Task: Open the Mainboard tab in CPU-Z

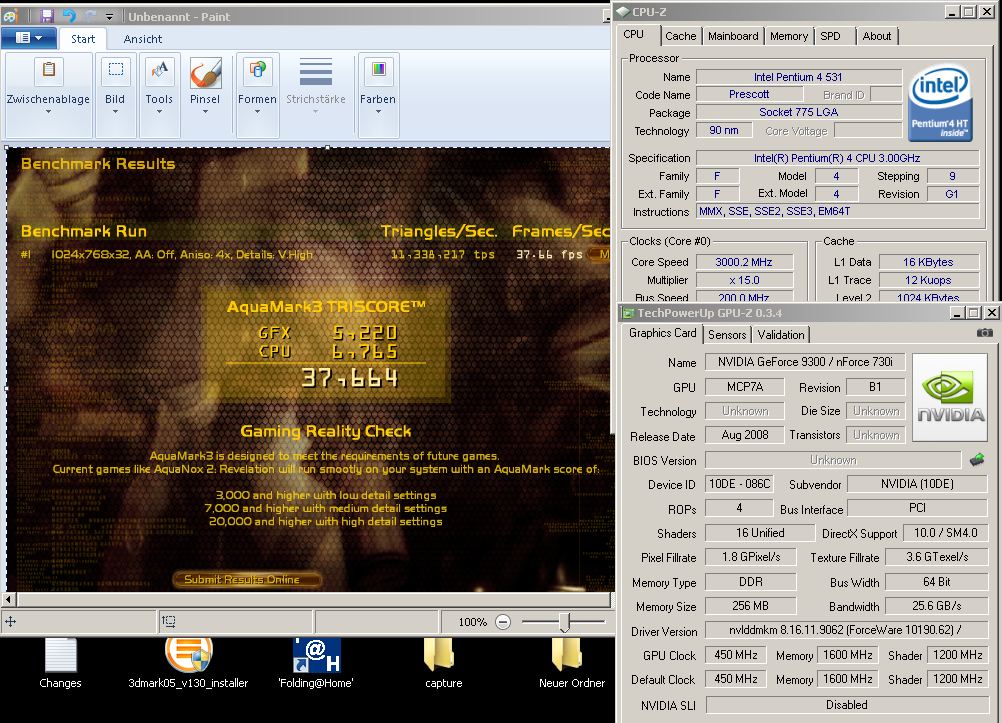Action: click(733, 36)
